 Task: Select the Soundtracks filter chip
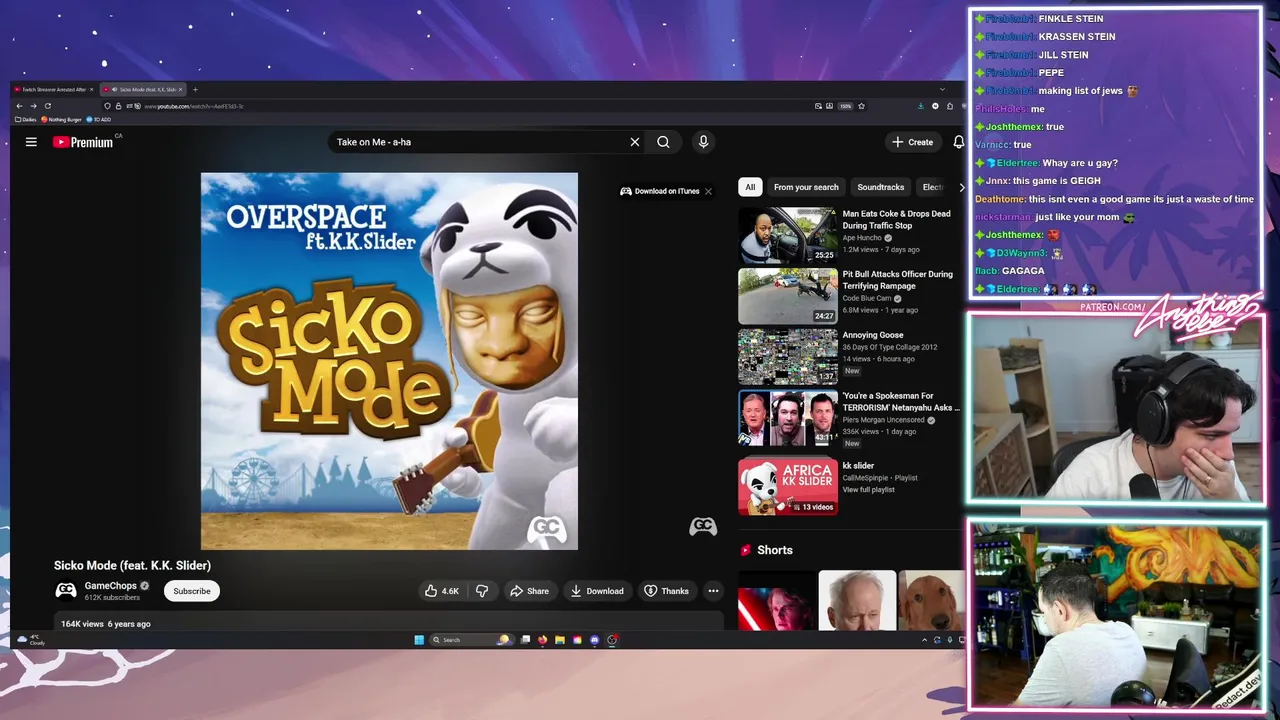click(x=881, y=187)
